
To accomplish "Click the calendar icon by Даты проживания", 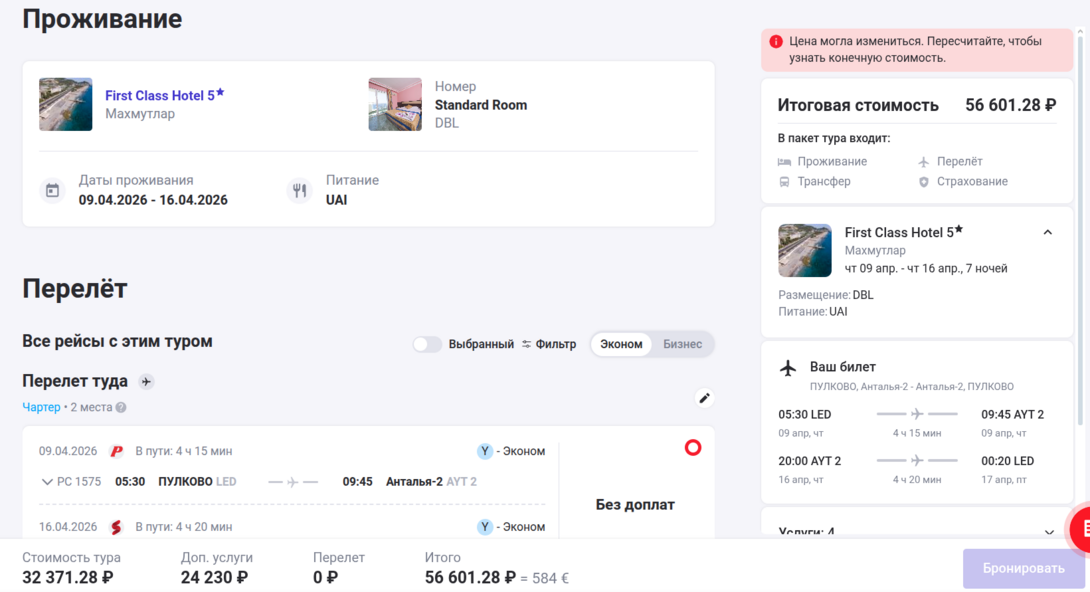I will (52, 190).
